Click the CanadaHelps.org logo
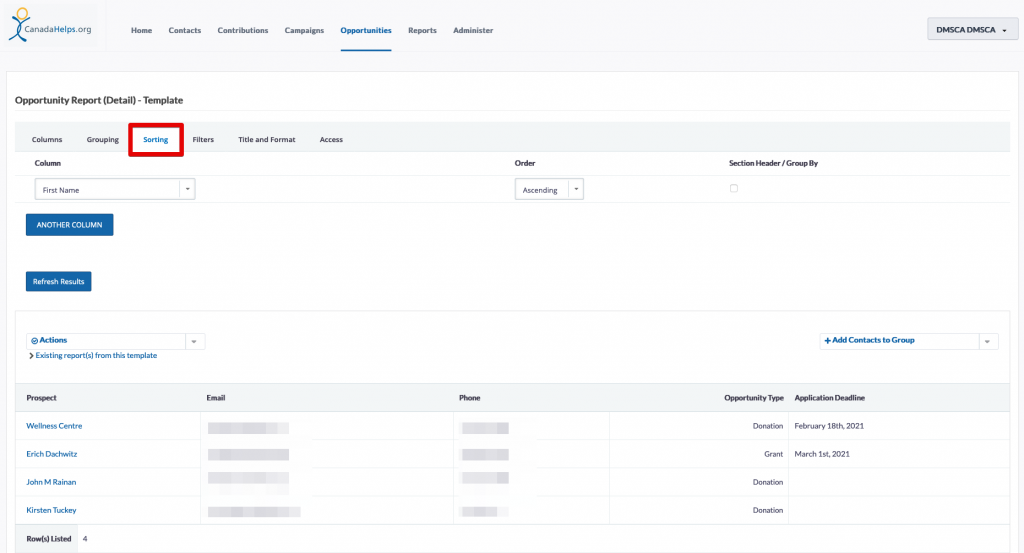The image size is (1024, 553). 50,25
